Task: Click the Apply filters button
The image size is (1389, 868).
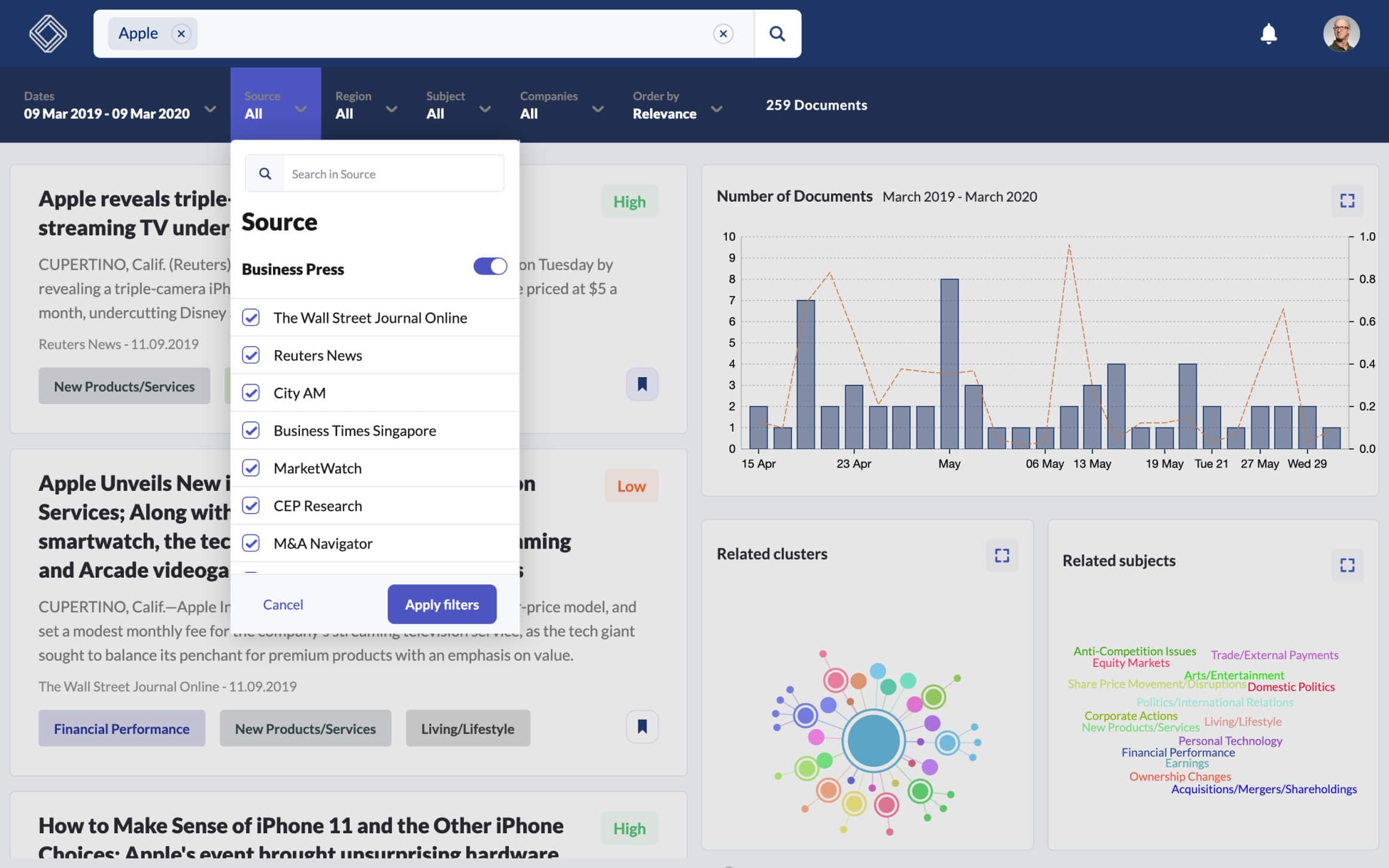Action: point(442,604)
